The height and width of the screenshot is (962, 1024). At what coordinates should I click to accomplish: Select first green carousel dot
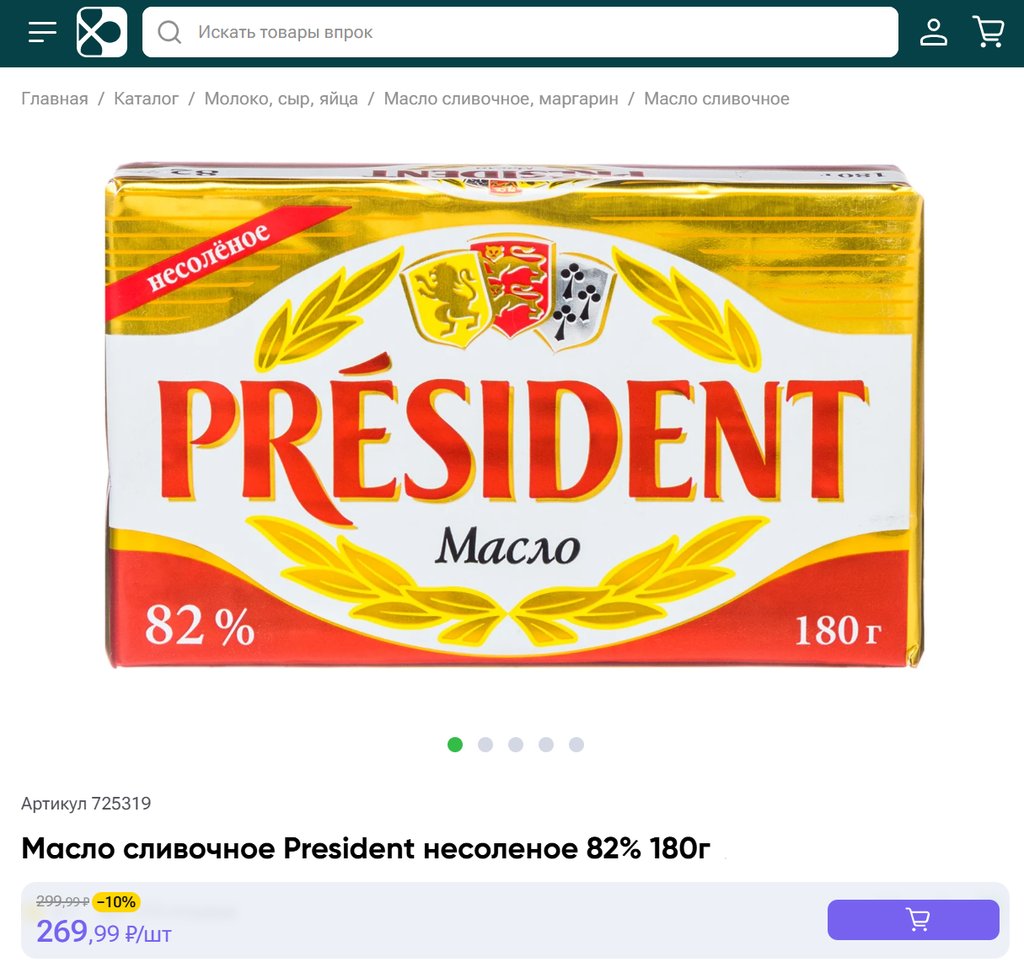455,745
